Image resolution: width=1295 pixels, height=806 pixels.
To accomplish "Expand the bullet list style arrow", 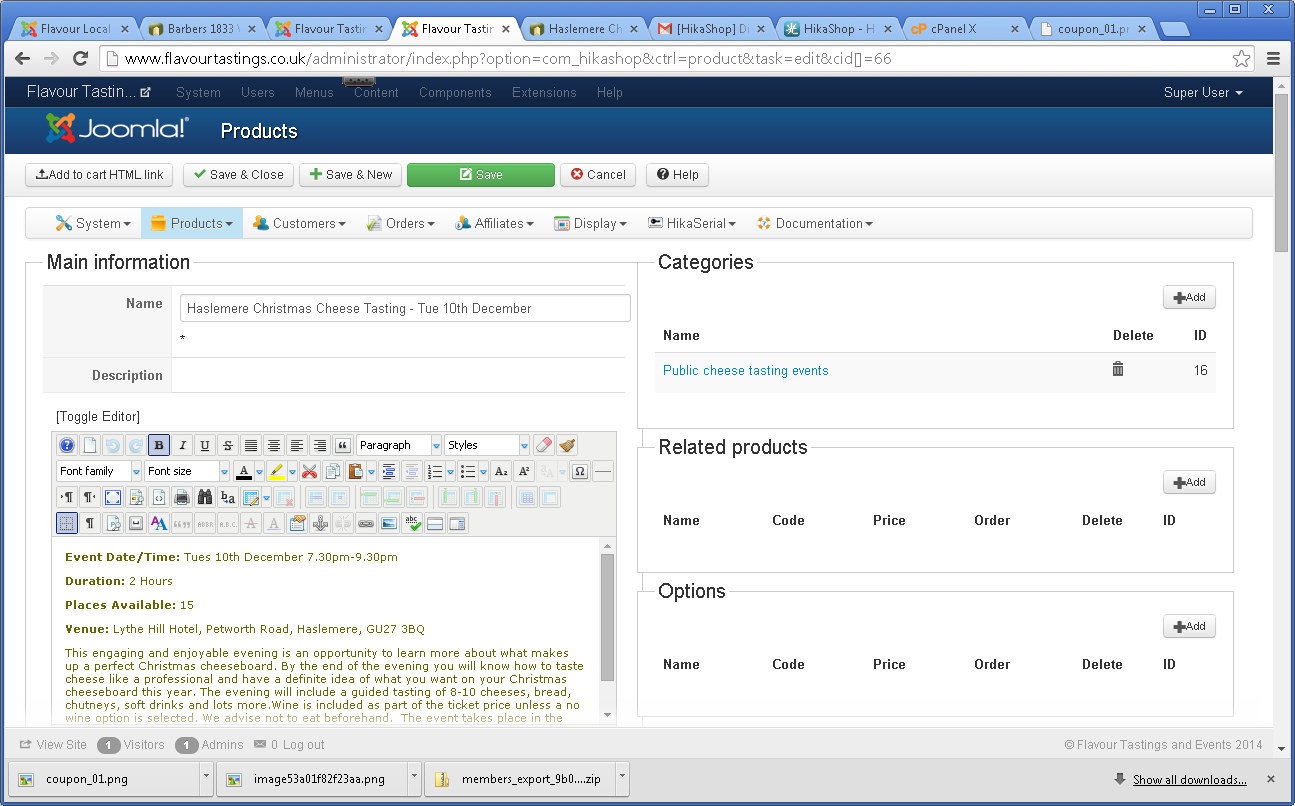I will click(x=484, y=472).
